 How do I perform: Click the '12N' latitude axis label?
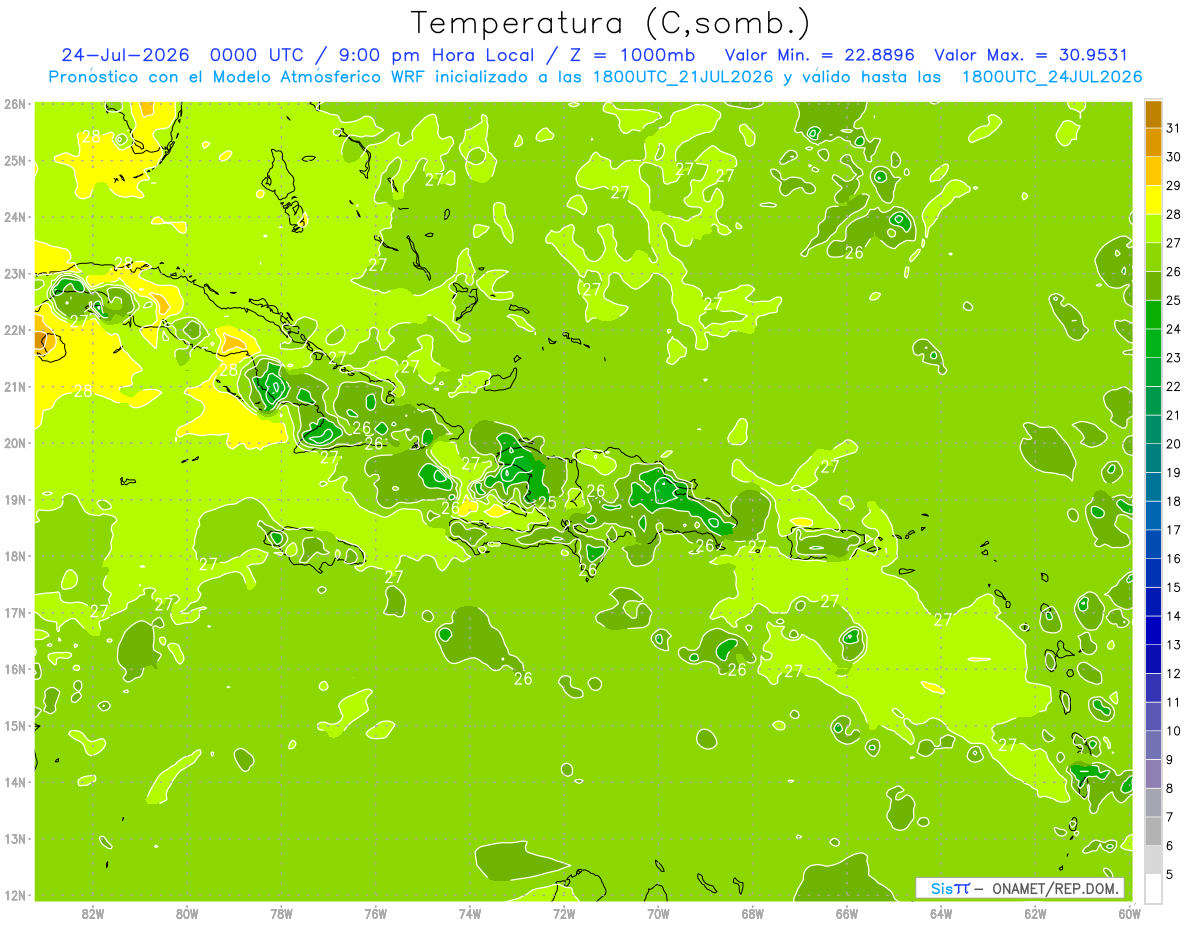pos(14,895)
